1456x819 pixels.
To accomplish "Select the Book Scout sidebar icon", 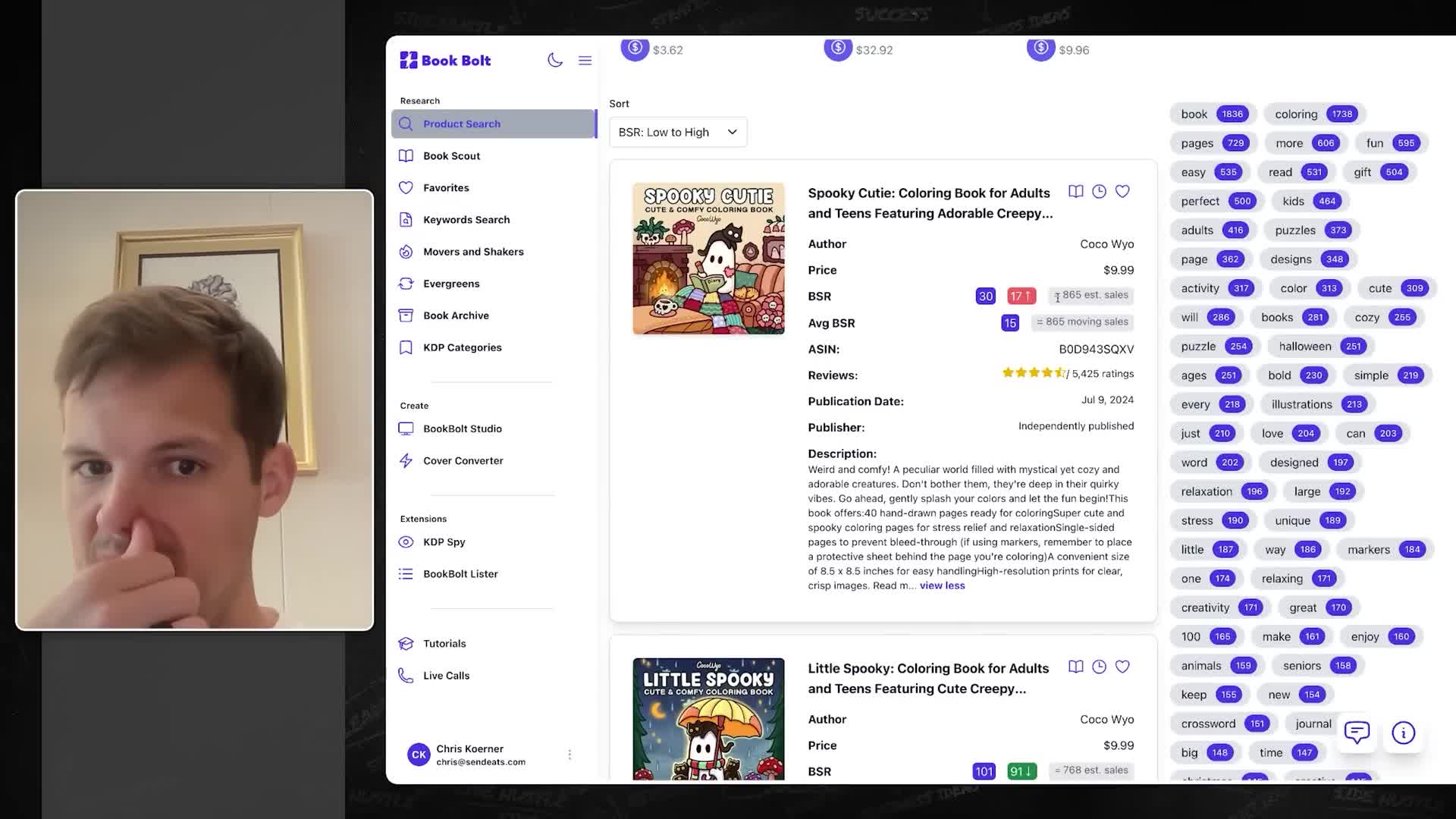I will click(x=406, y=155).
